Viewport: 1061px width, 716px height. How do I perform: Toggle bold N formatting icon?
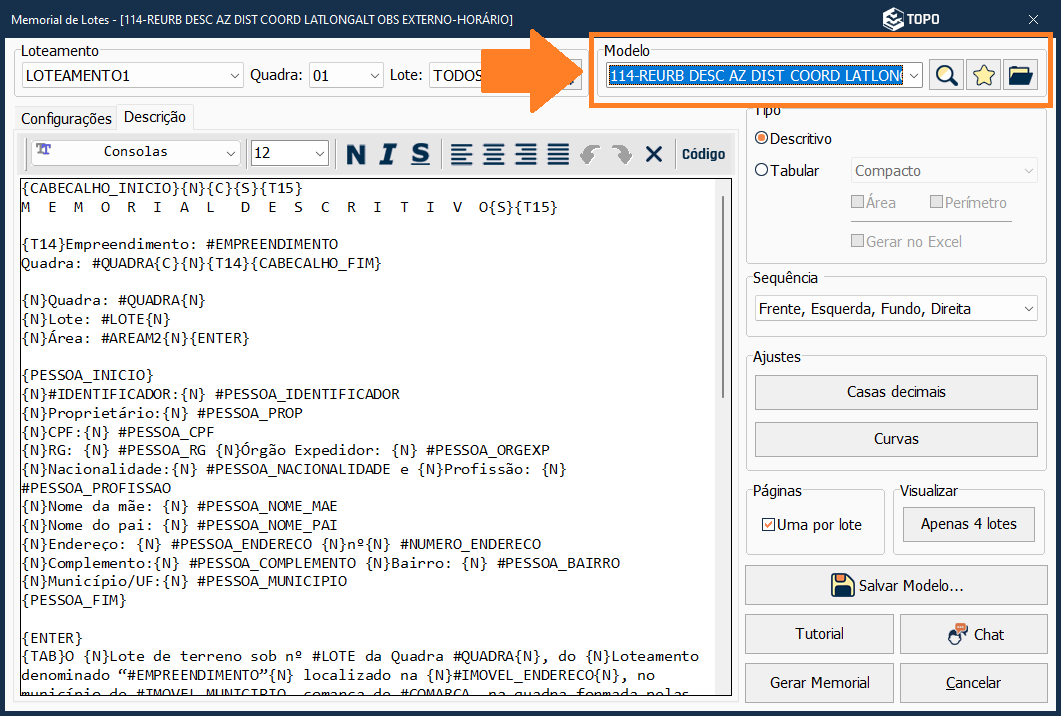click(356, 154)
